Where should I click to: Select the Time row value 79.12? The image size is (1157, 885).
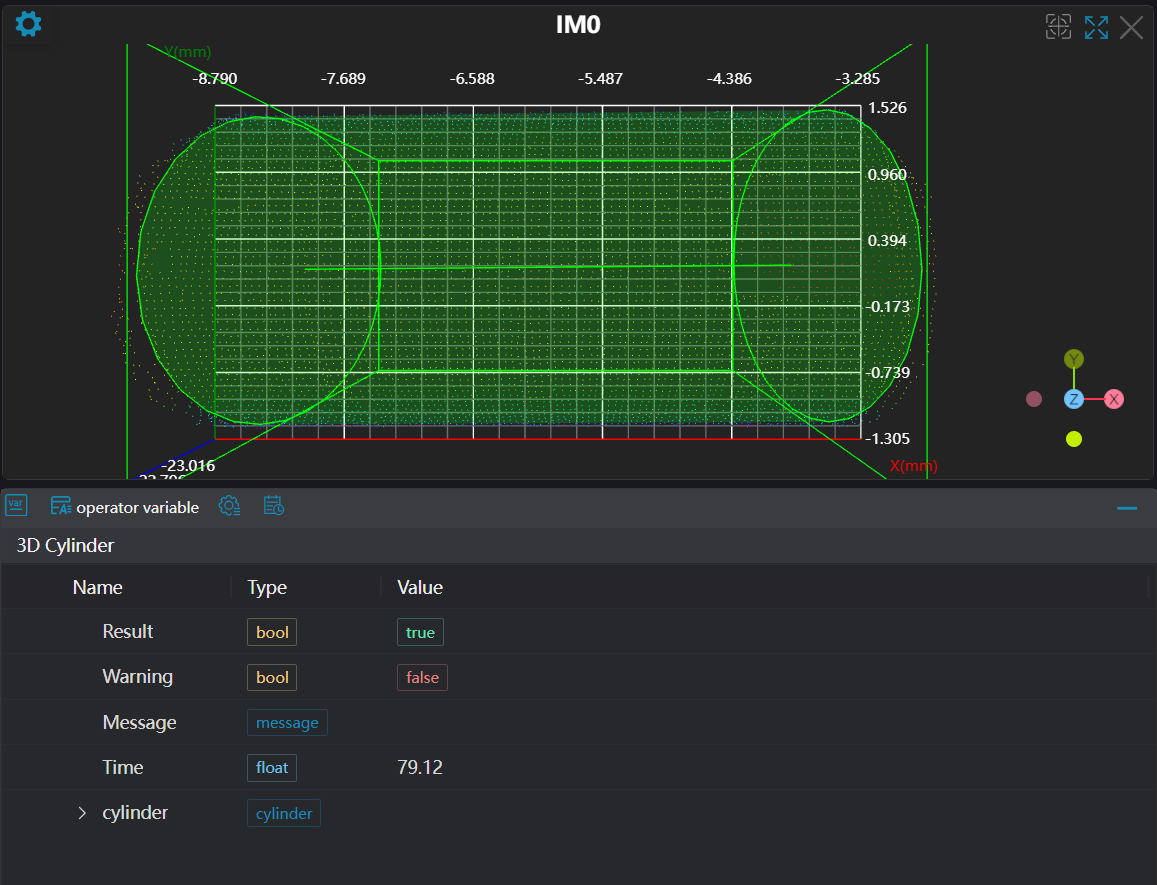click(420, 767)
